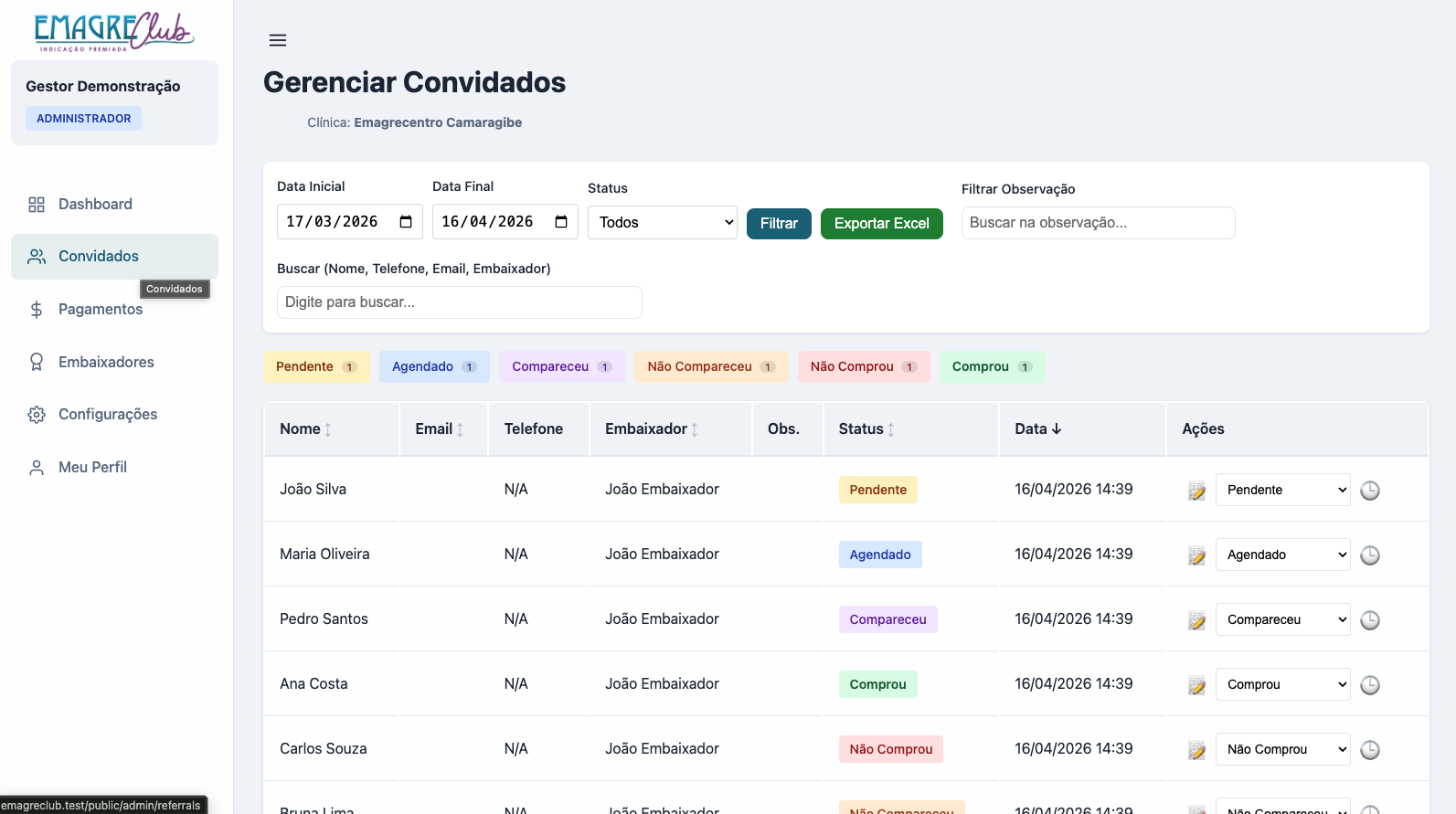Change João Silva's status dropdown
This screenshot has width=1456, height=814.
[1282, 490]
